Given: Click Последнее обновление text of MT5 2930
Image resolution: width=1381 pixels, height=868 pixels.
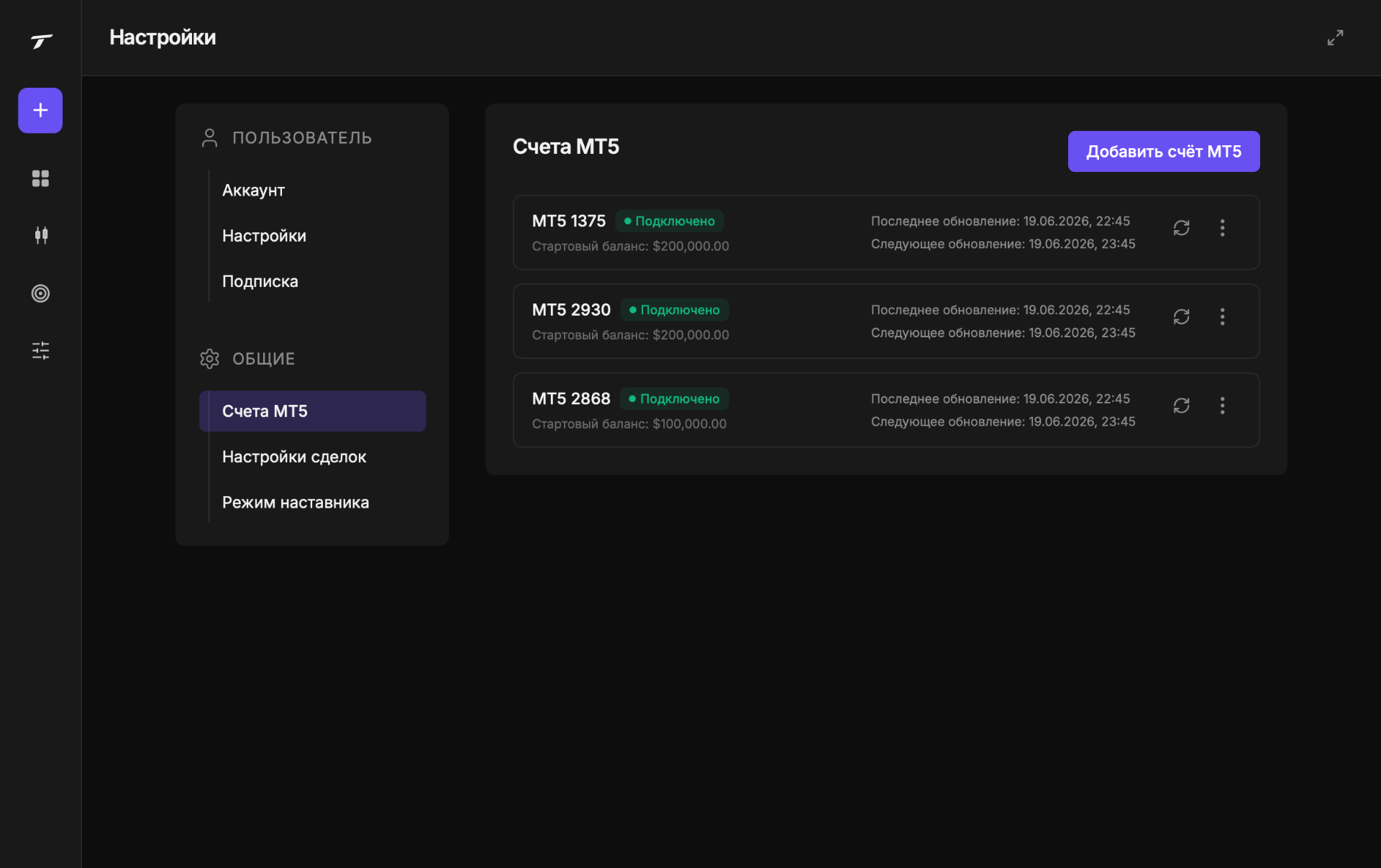Looking at the screenshot, I should [1000, 310].
